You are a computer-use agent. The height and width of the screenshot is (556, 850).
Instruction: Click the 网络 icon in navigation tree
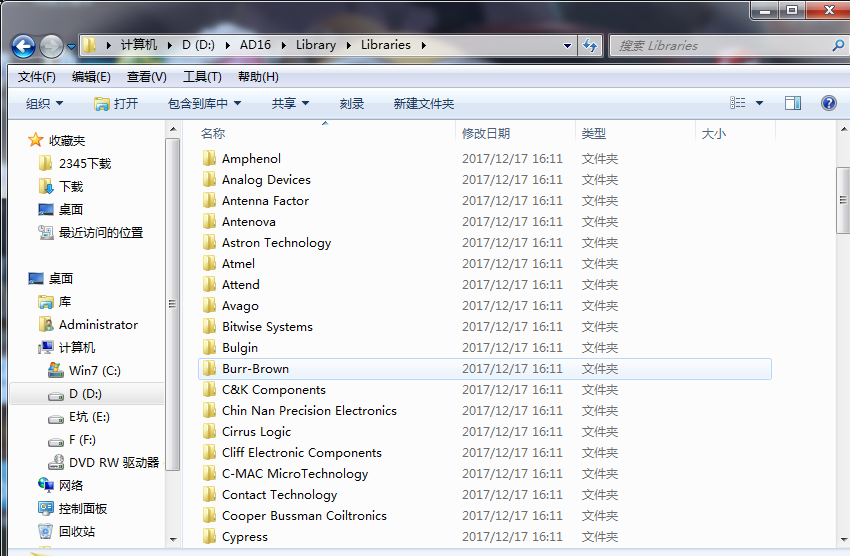[x=46, y=485]
